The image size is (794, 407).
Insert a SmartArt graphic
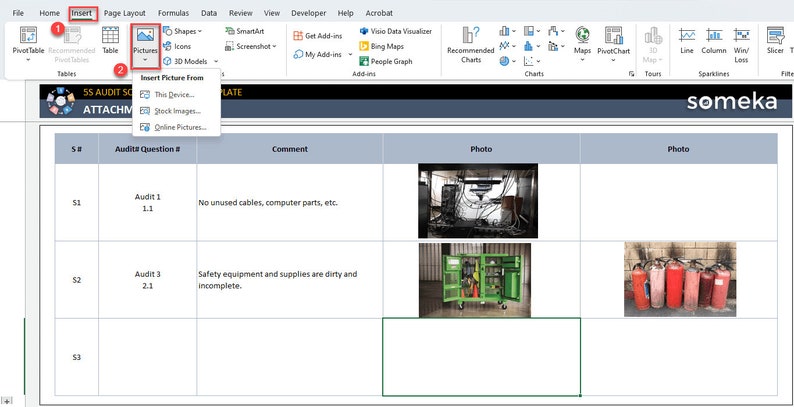pyautogui.click(x=245, y=31)
